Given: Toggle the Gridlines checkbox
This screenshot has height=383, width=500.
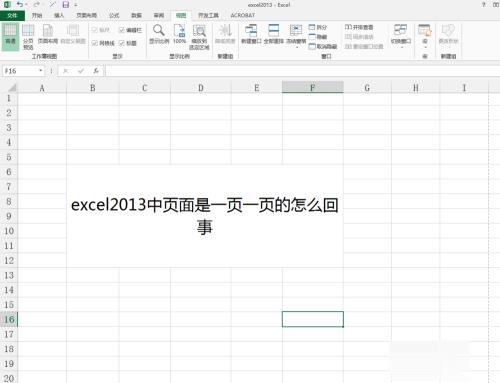Looking at the screenshot, I should pyautogui.click(x=103, y=43).
